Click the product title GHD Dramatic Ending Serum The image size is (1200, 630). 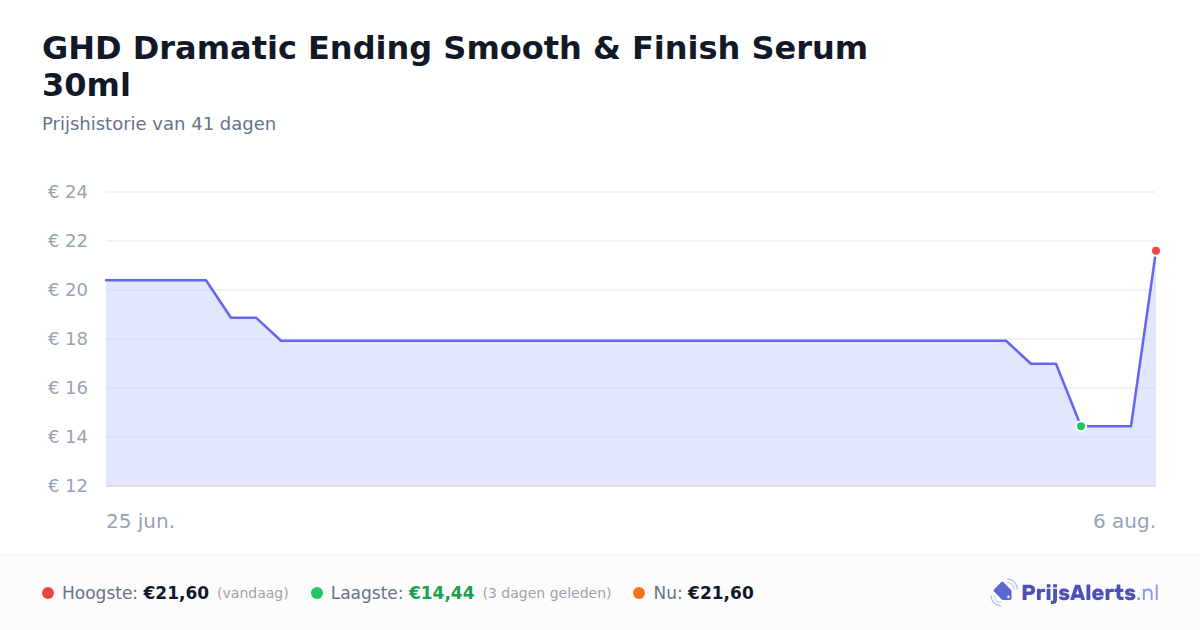[455, 66]
